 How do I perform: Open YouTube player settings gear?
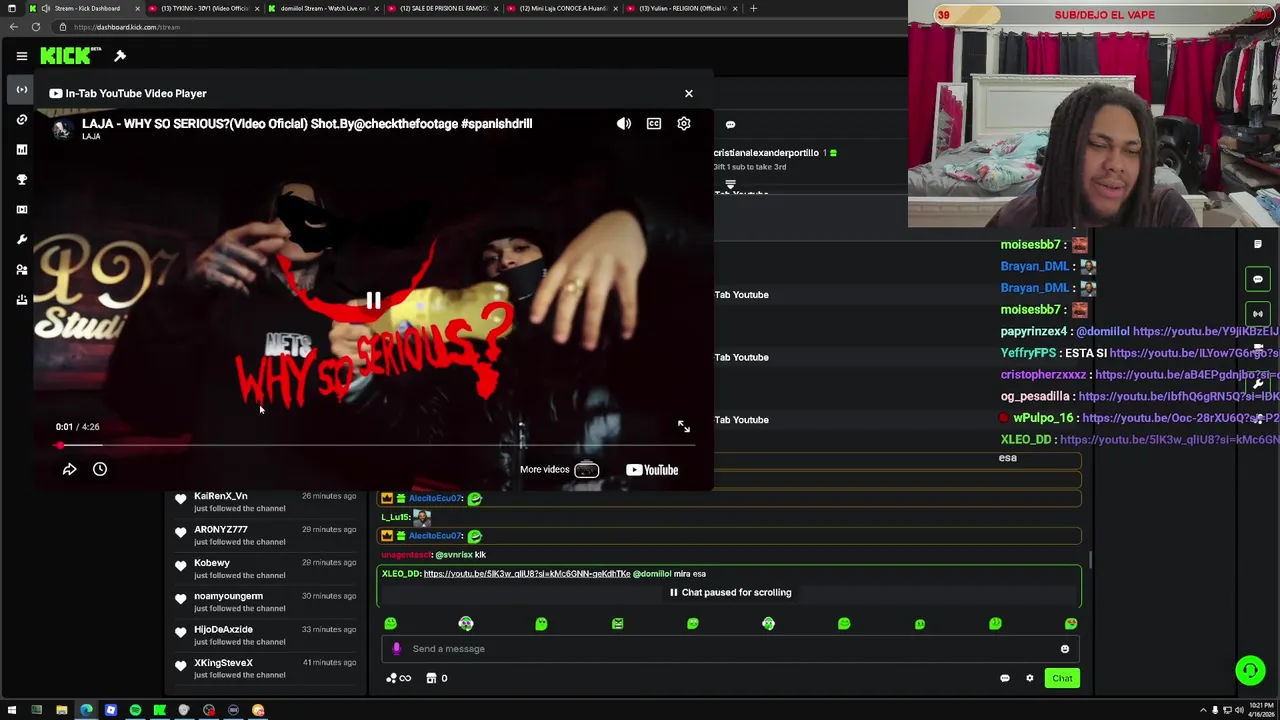pos(684,124)
